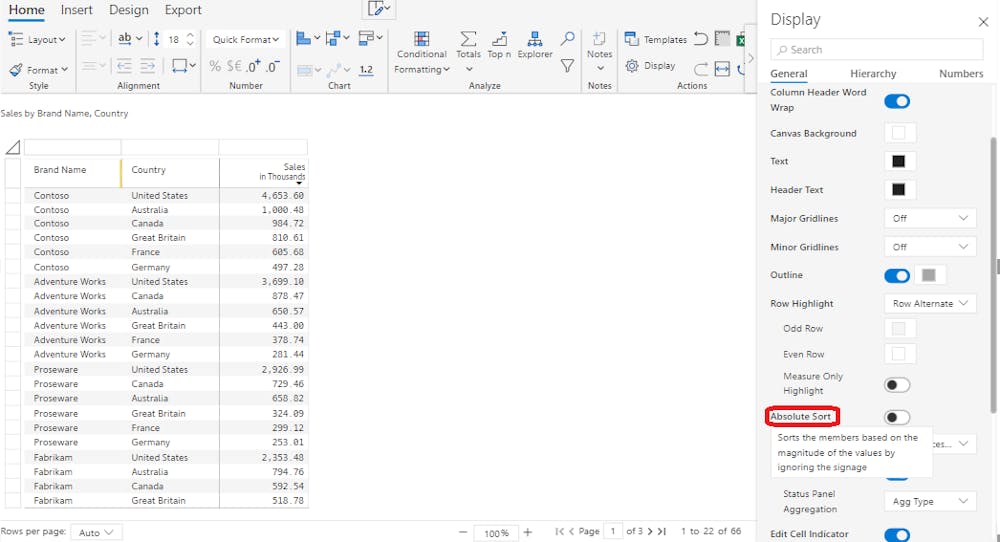Apply percentage number format

click(x=215, y=66)
